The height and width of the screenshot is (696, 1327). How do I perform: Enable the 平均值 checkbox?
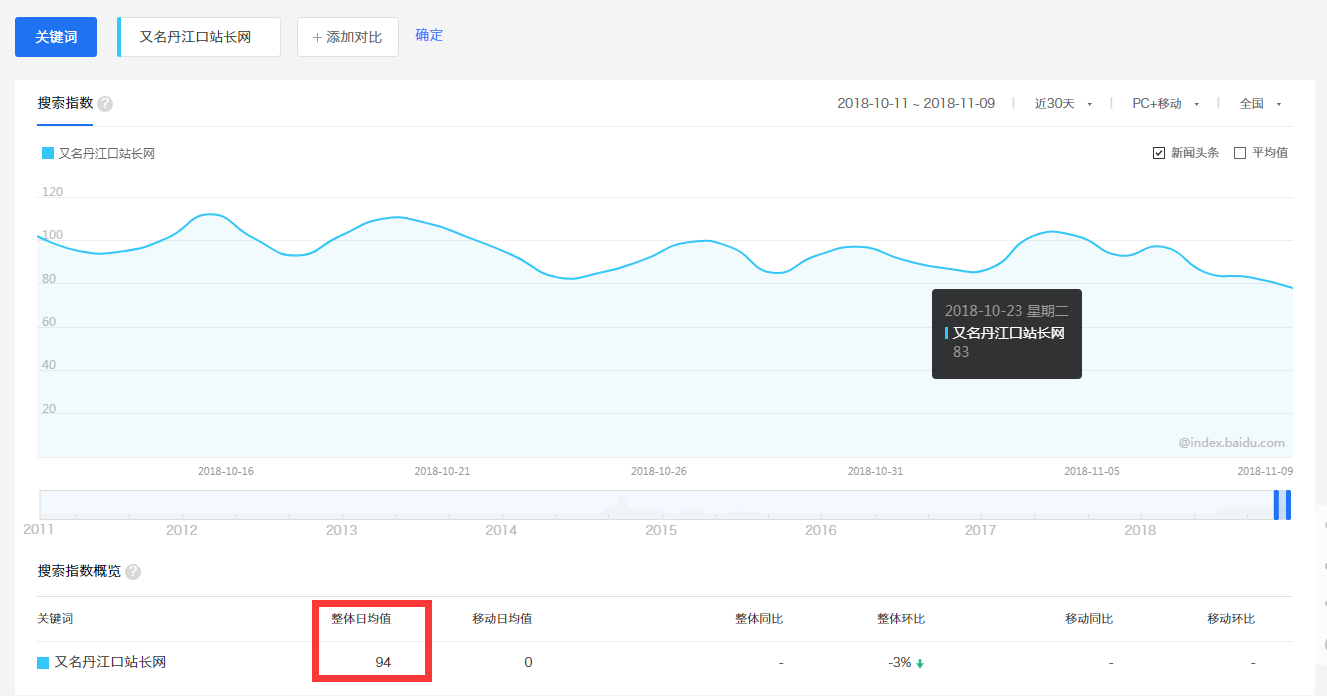click(1240, 153)
